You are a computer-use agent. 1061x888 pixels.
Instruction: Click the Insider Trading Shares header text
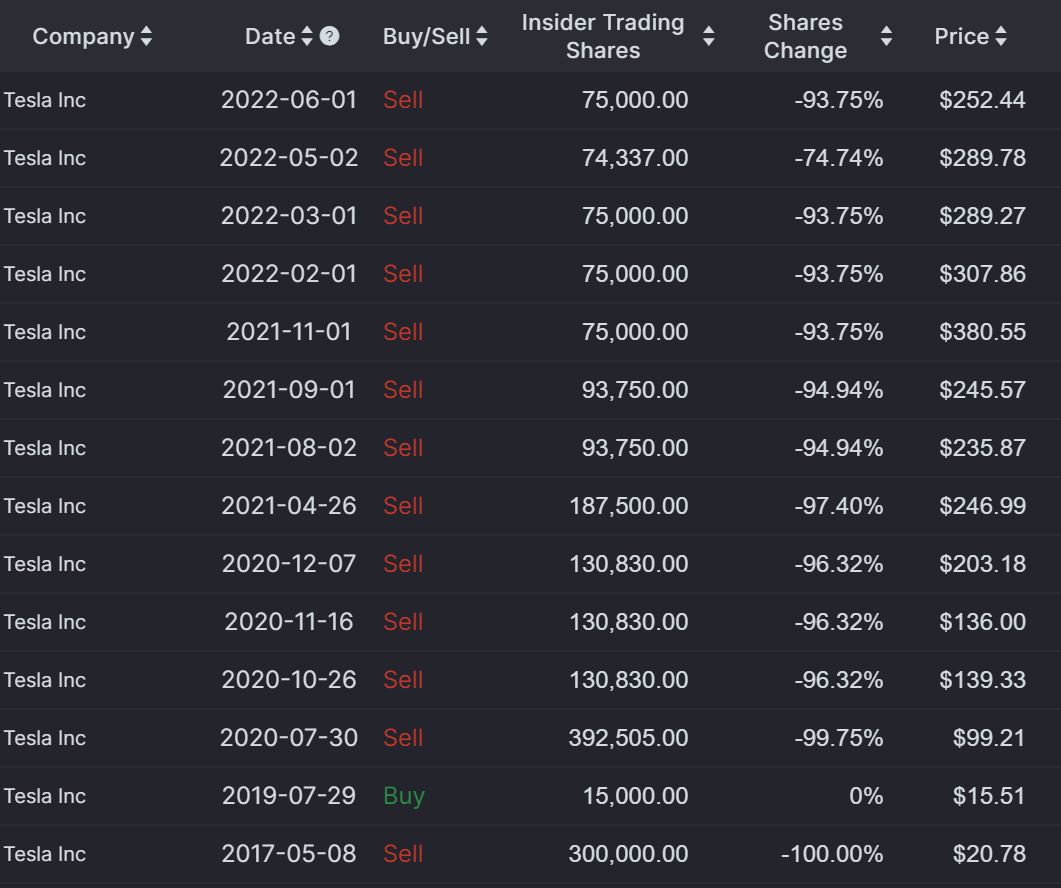tap(603, 37)
